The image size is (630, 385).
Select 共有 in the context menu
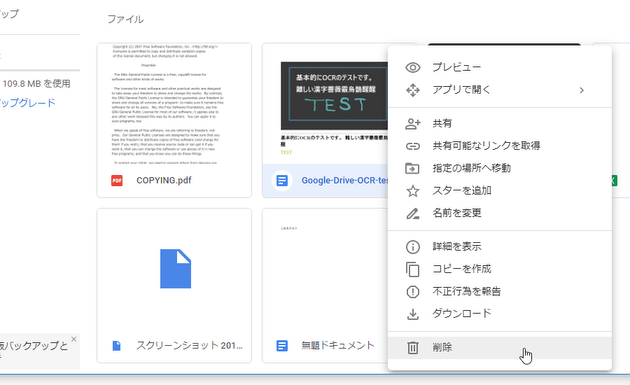500,124
